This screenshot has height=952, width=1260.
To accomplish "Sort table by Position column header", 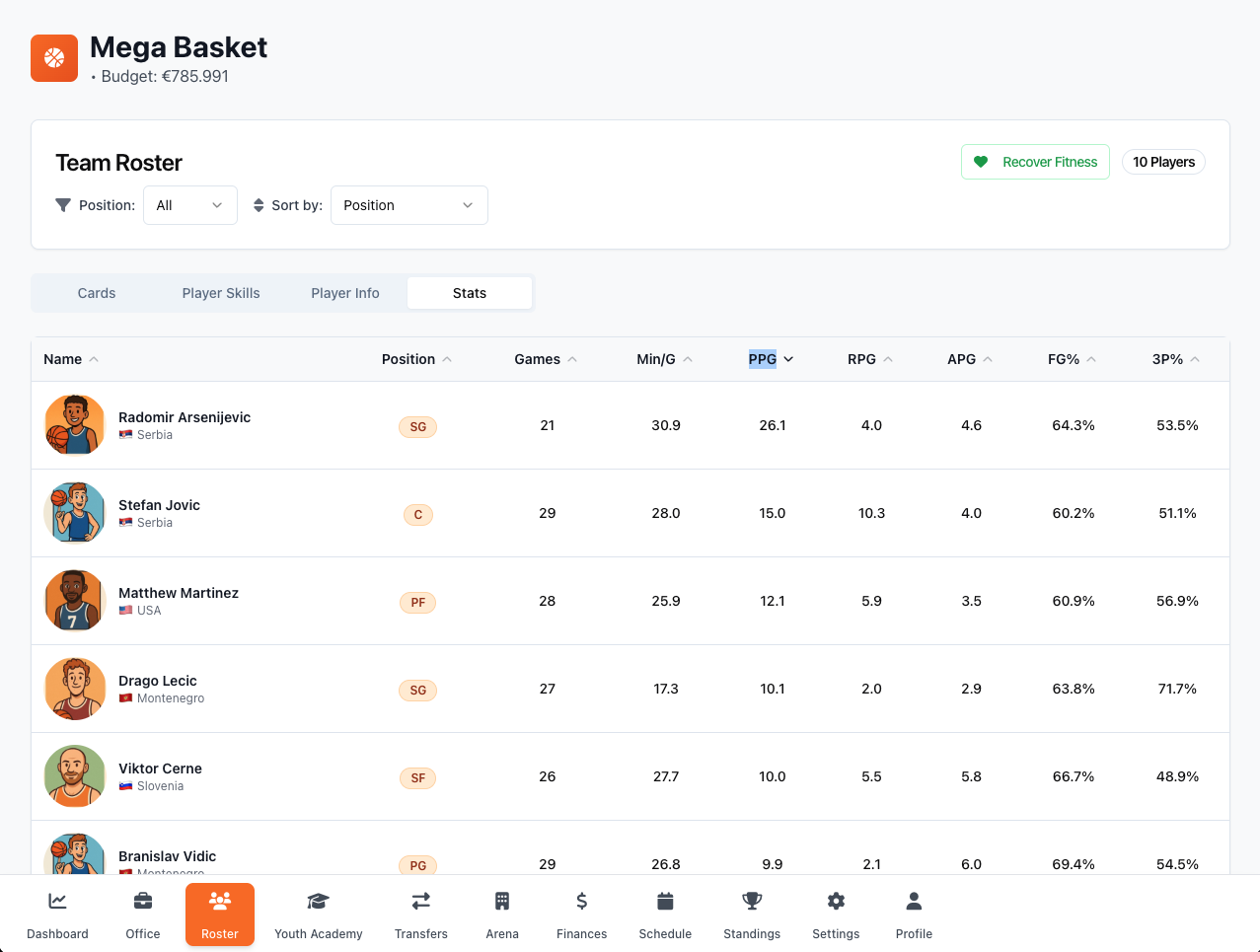I will (417, 359).
